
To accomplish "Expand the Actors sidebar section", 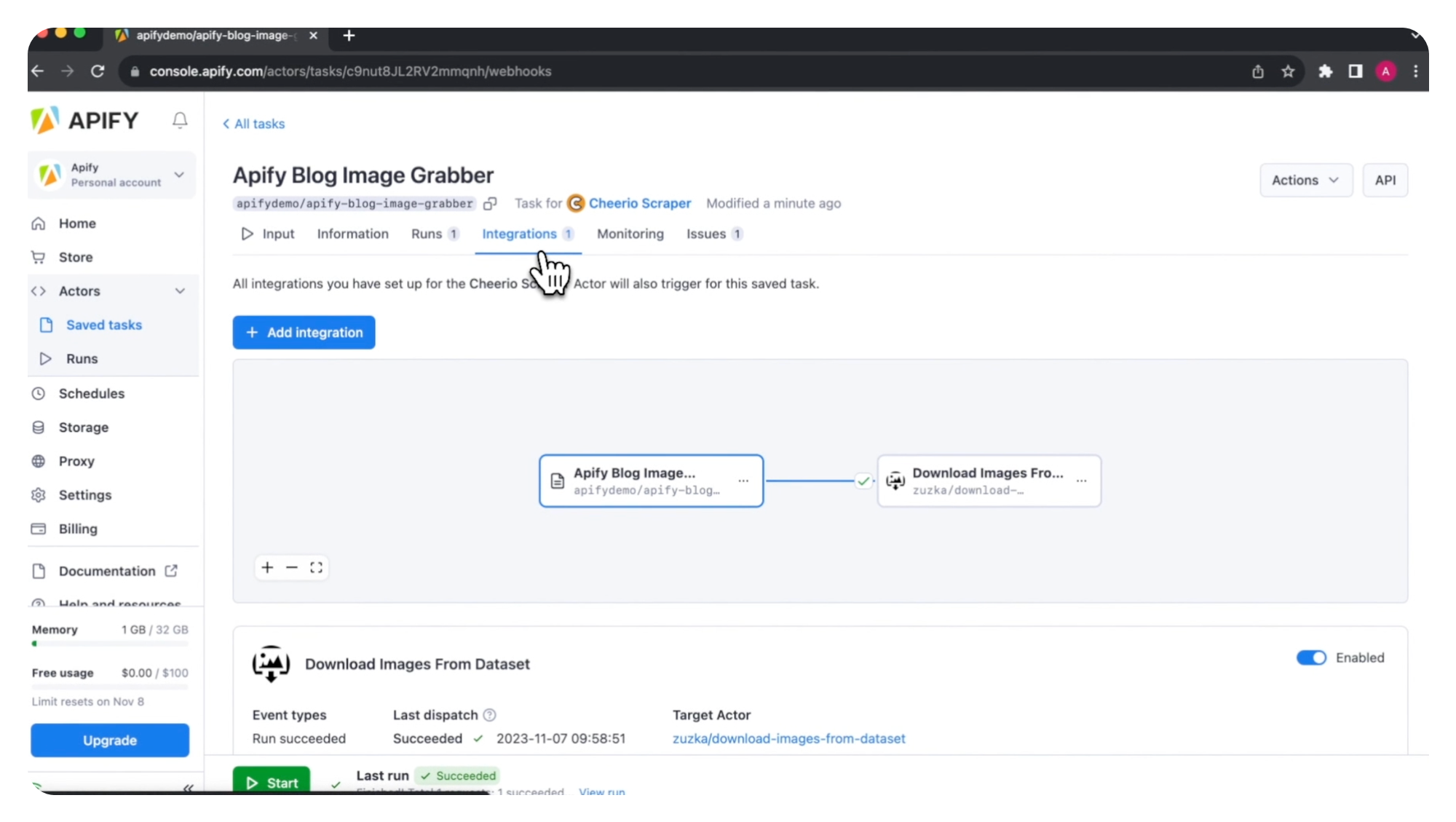I will click(180, 291).
